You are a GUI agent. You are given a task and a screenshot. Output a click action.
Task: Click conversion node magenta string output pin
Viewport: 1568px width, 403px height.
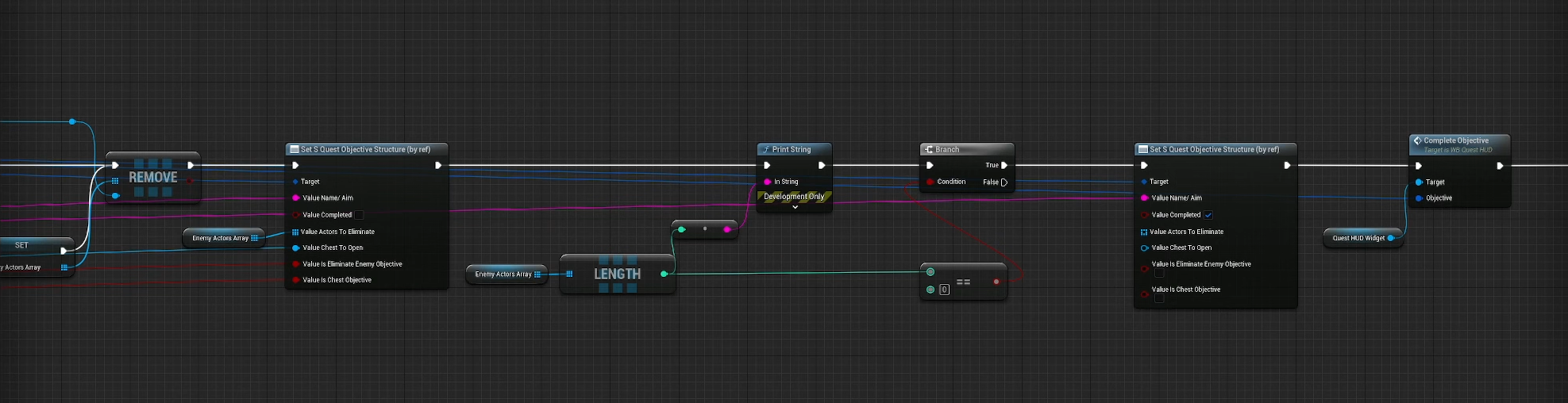click(727, 229)
